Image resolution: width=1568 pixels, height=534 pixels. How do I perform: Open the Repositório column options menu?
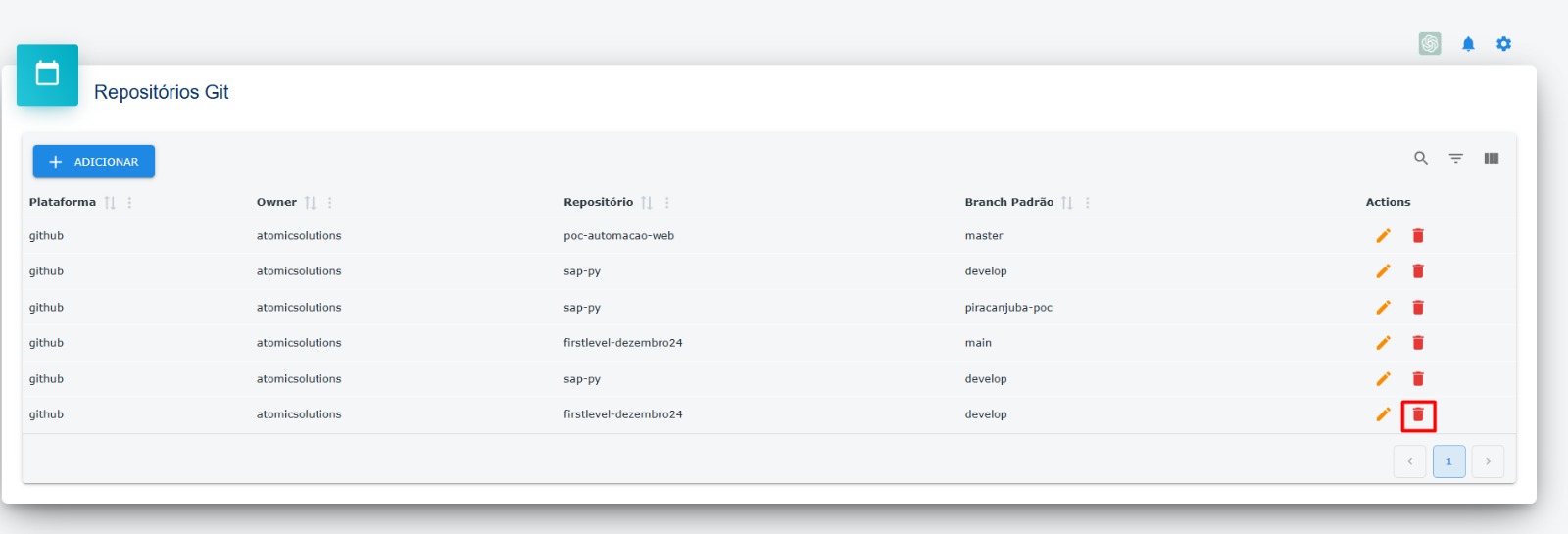tap(667, 203)
